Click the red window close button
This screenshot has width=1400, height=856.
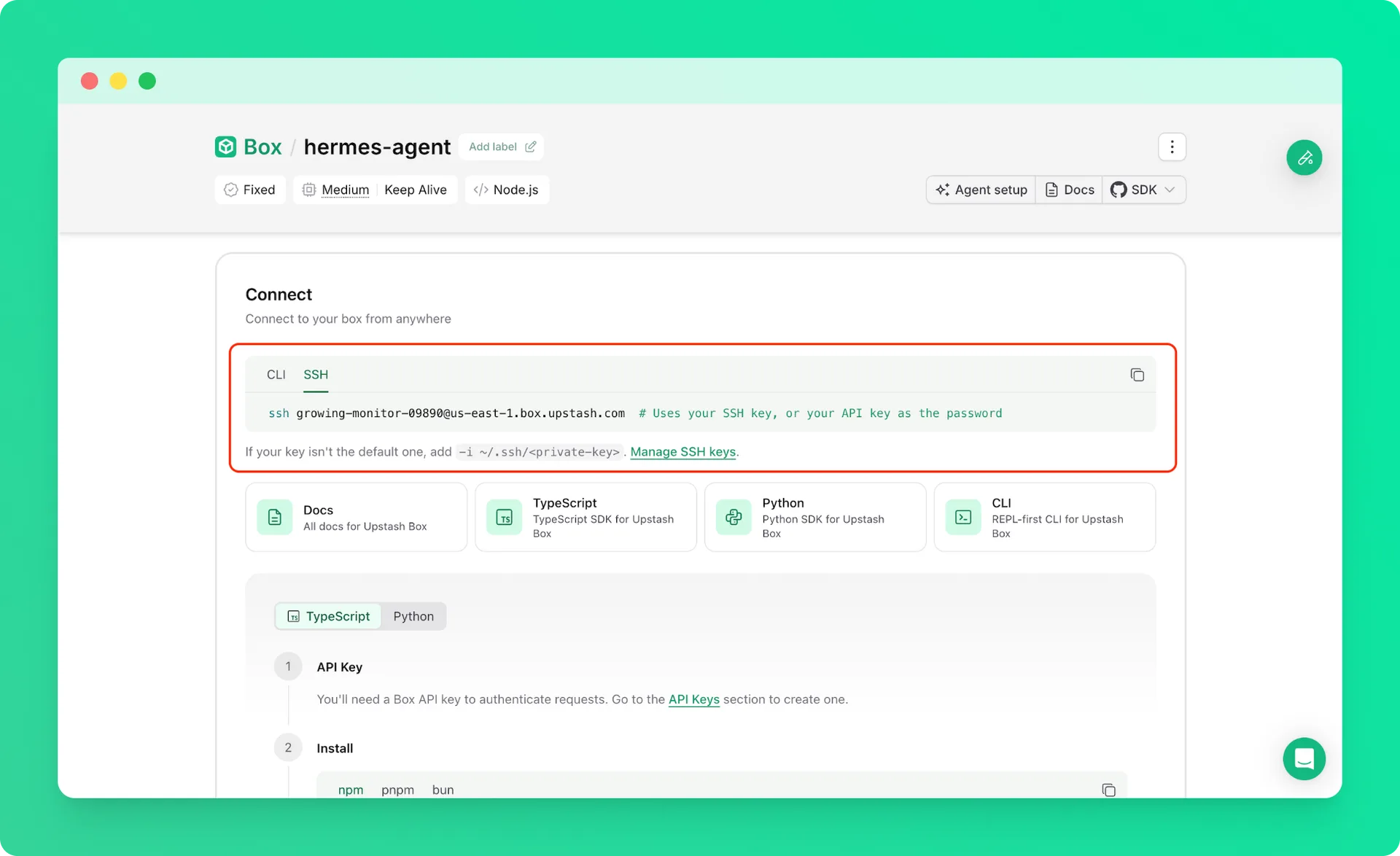coord(90,81)
